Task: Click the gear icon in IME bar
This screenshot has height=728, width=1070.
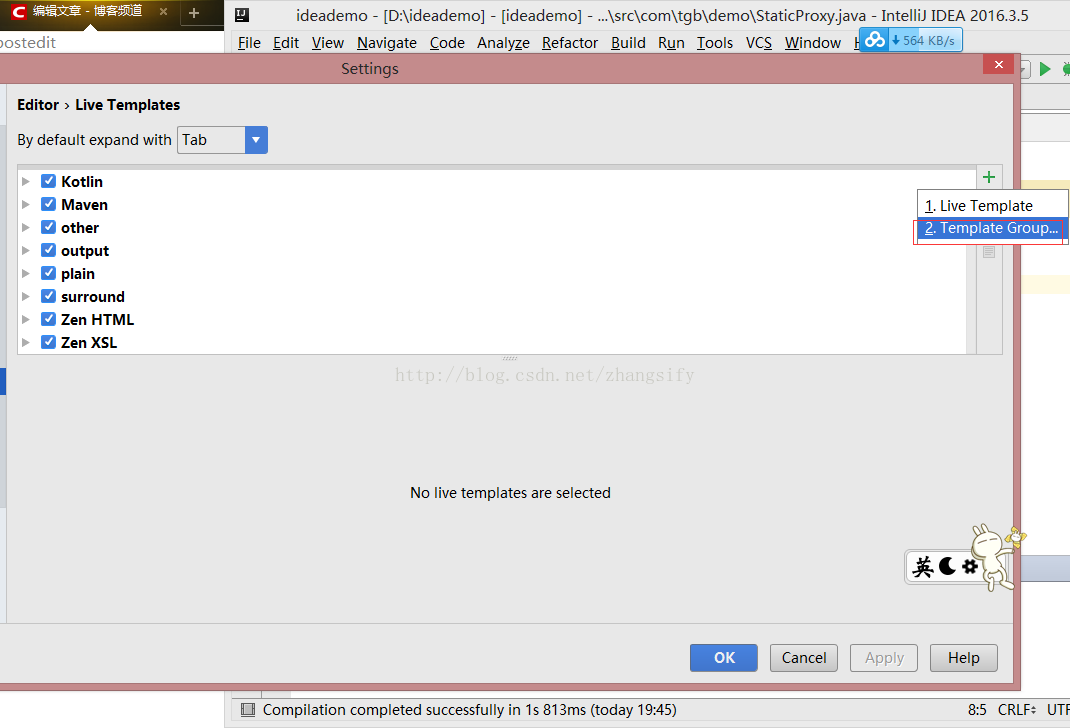Action: click(970, 566)
